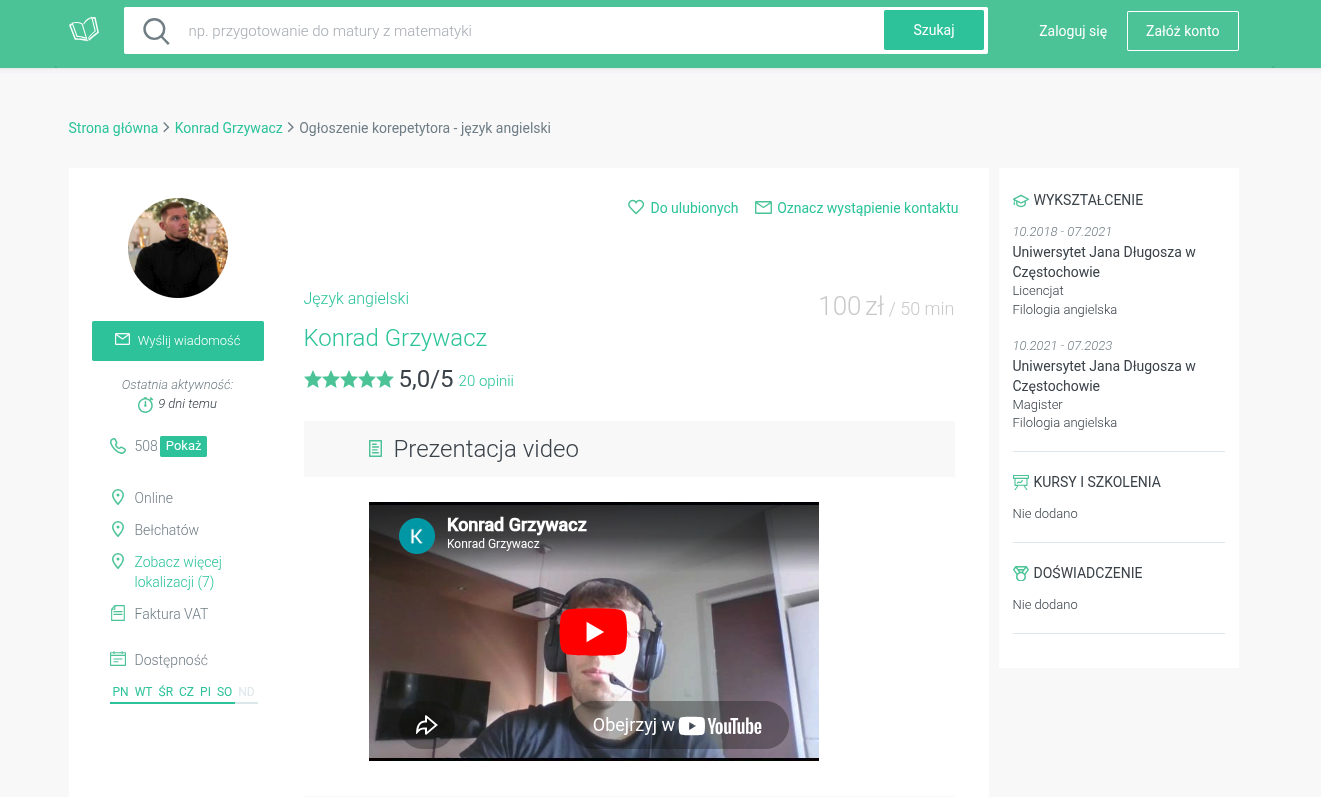Click the phone icon beside the number 508
1321x797 pixels.
coord(118,446)
